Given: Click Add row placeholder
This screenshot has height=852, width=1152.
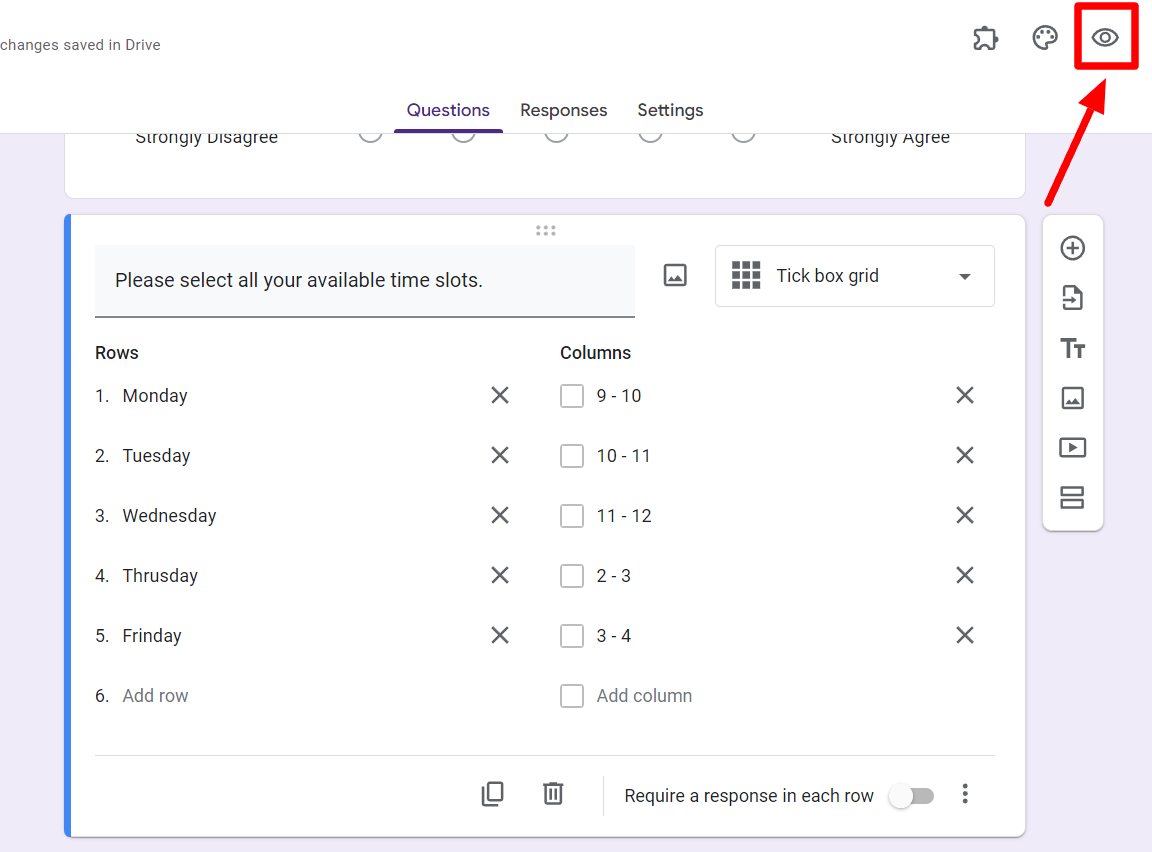Looking at the screenshot, I should coord(156,696).
